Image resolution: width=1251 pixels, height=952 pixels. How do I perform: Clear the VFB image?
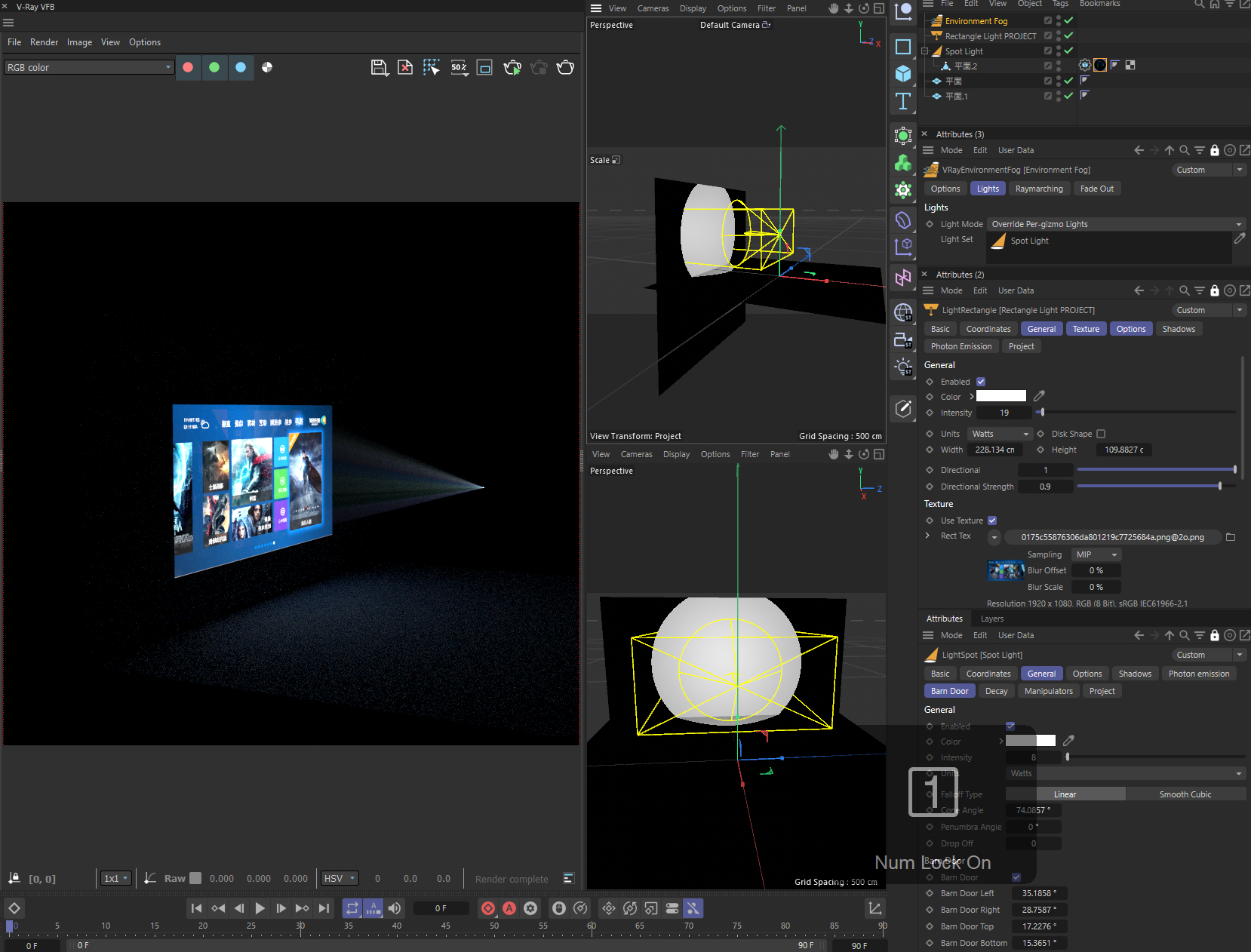405,68
